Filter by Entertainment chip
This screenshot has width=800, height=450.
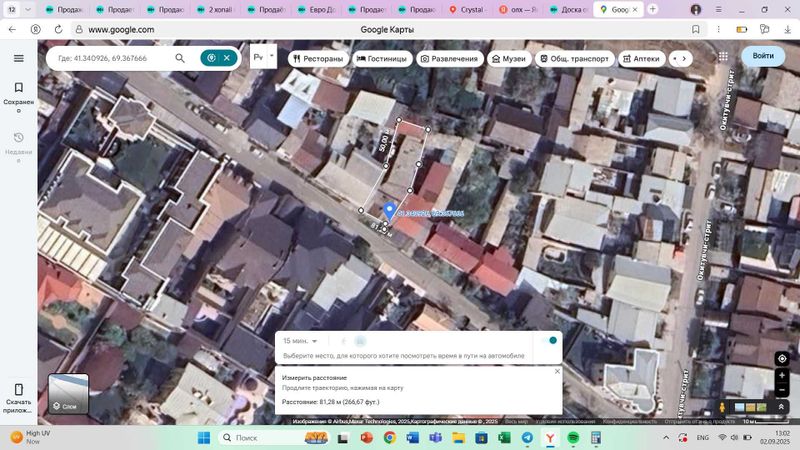(x=449, y=59)
